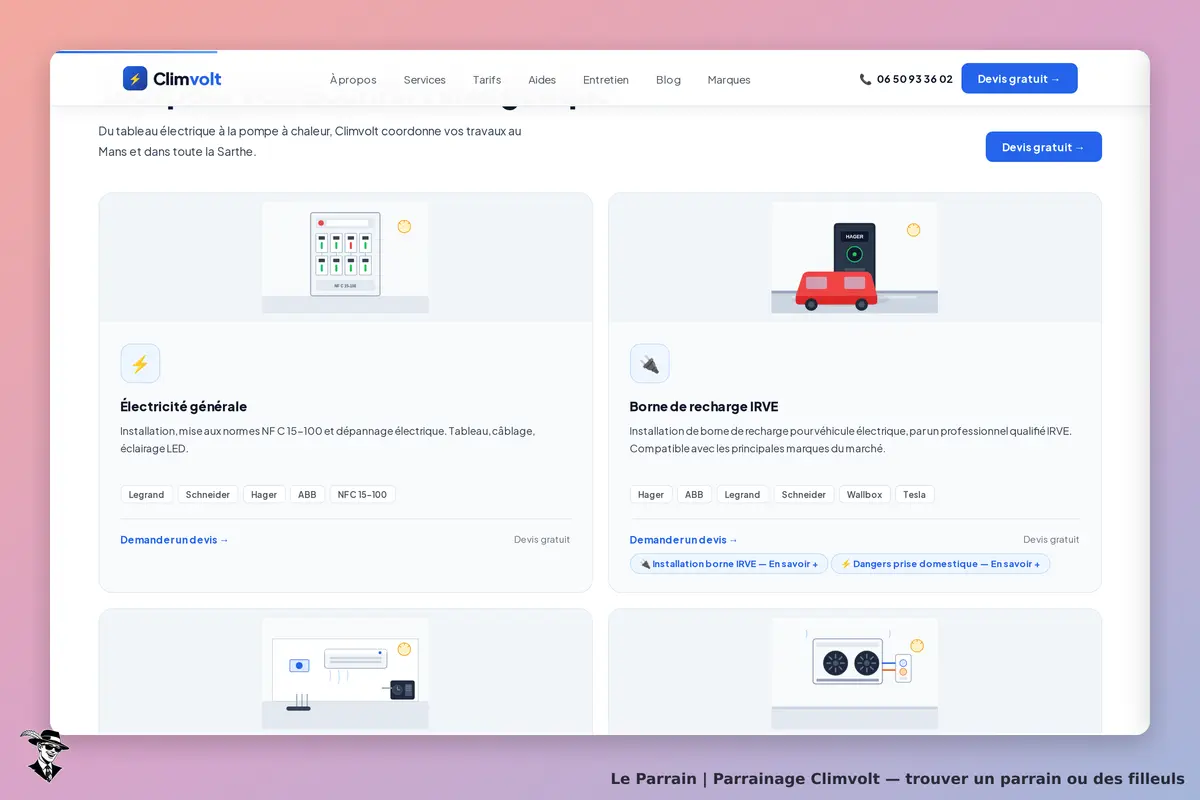
Task: Click the Devis gratuit text in the Électricité générale card
Action: click(542, 540)
